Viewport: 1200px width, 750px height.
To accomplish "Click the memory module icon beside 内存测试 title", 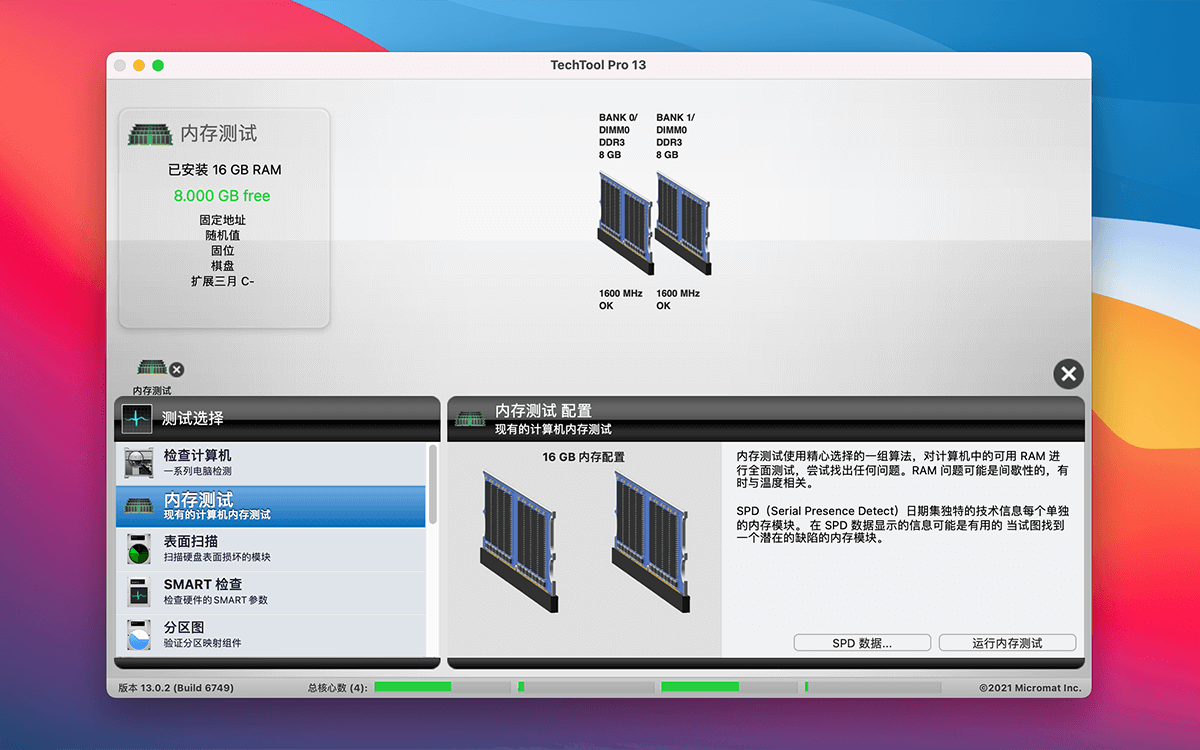I will pyautogui.click(x=151, y=134).
